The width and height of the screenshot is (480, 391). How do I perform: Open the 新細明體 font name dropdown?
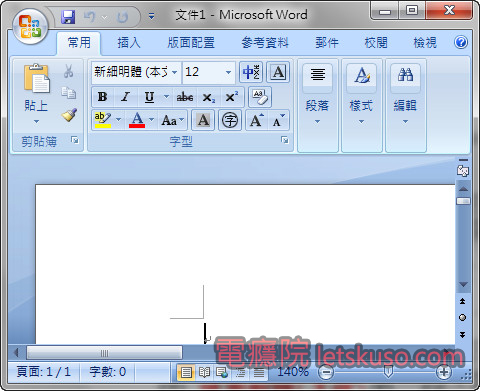pyautogui.click(x=174, y=72)
